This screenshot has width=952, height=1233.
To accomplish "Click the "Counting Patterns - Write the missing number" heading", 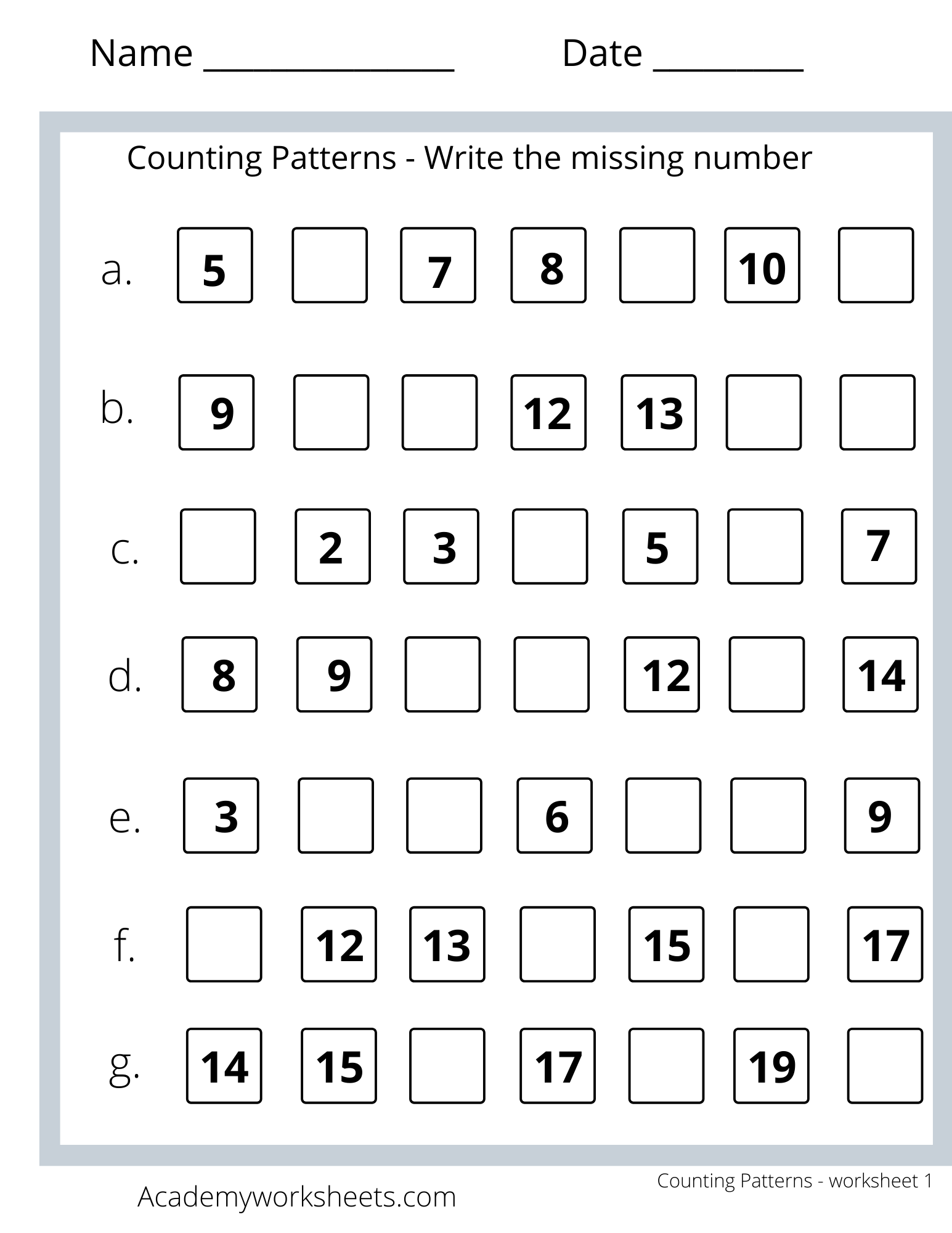I will 469,158.
